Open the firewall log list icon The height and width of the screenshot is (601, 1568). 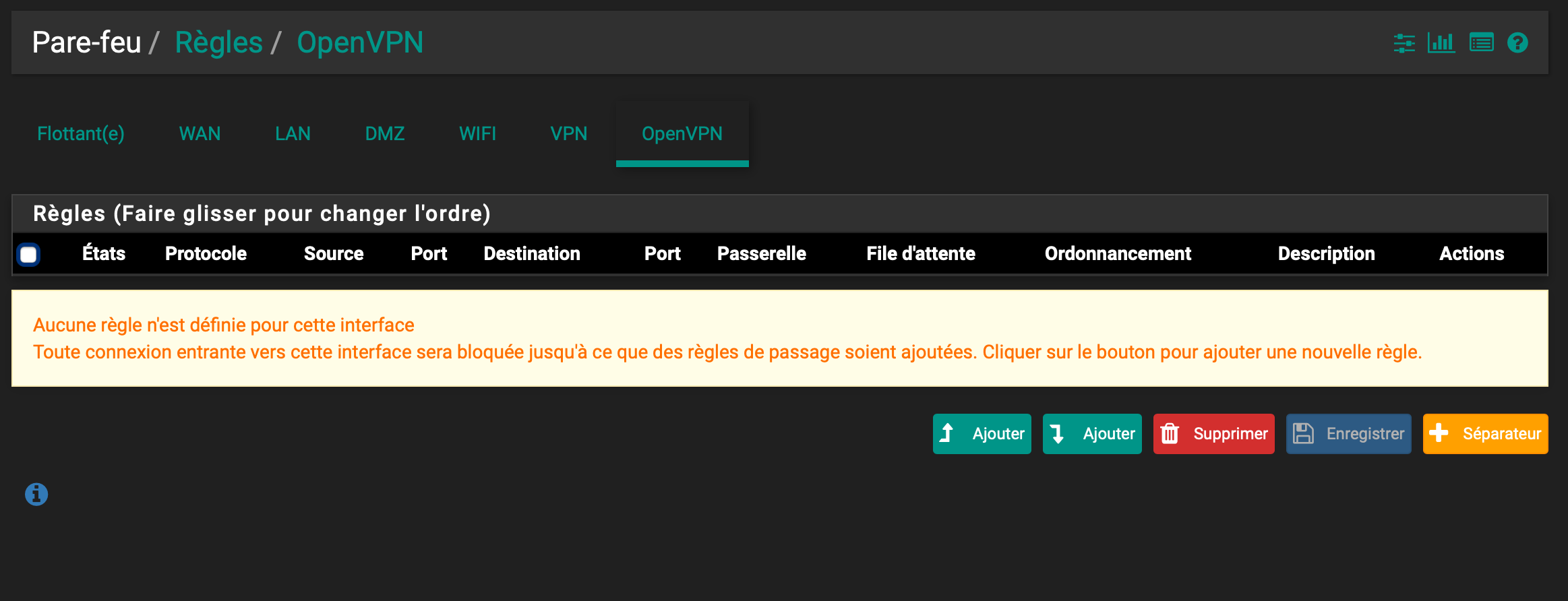[1481, 43]
